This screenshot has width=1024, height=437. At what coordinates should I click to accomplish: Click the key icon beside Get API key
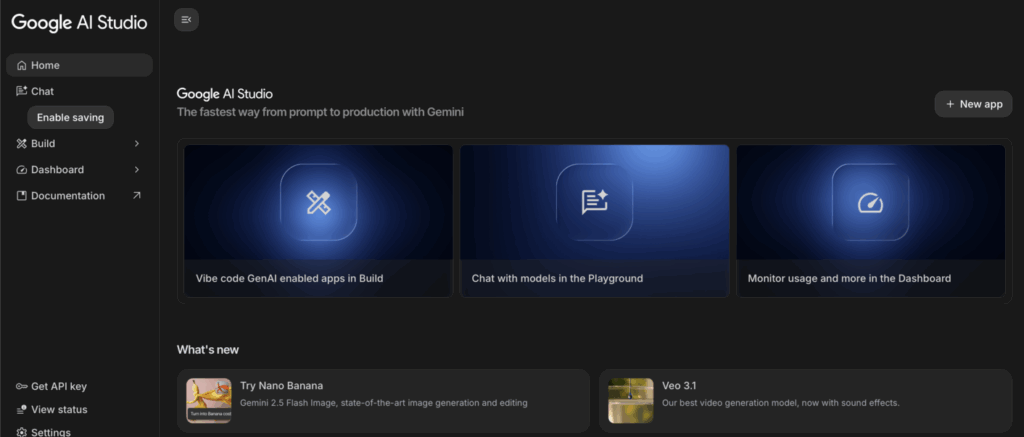pos(21,386)
